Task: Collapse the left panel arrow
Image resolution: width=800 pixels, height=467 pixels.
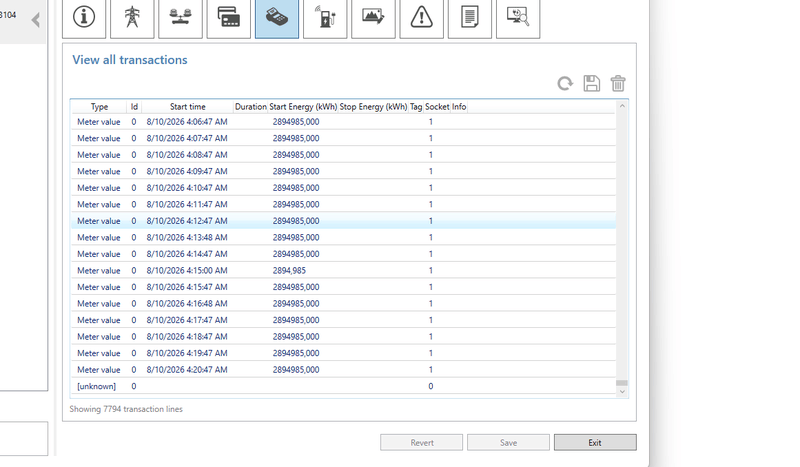Action: coord(35,20)
